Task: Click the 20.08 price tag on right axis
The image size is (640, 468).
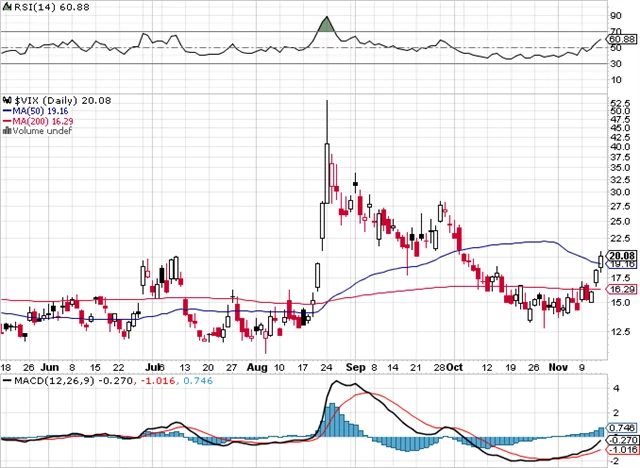Action: (622, 255)
